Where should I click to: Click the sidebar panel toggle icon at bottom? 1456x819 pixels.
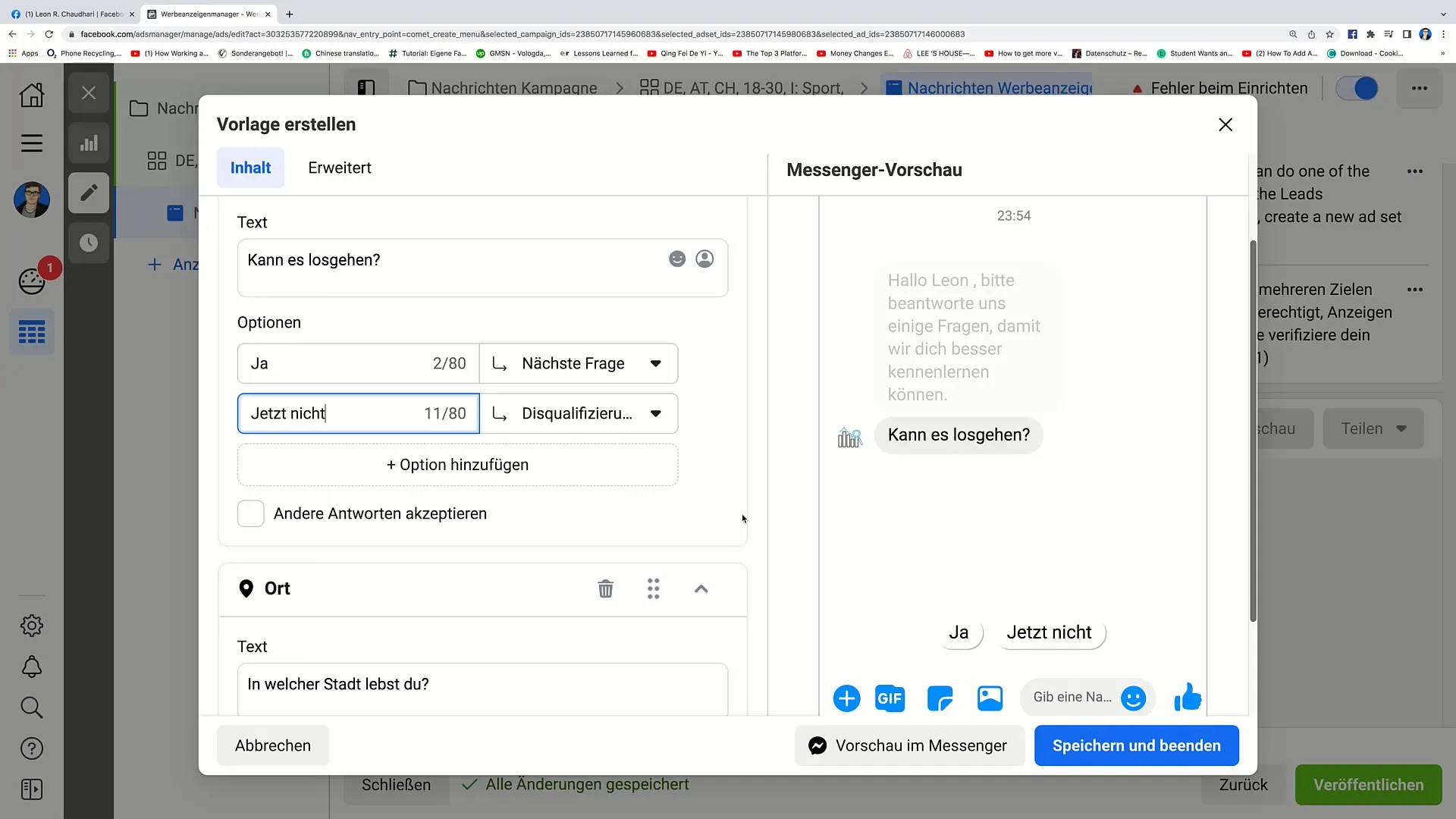pyautogui.click(x=32, y=789)
